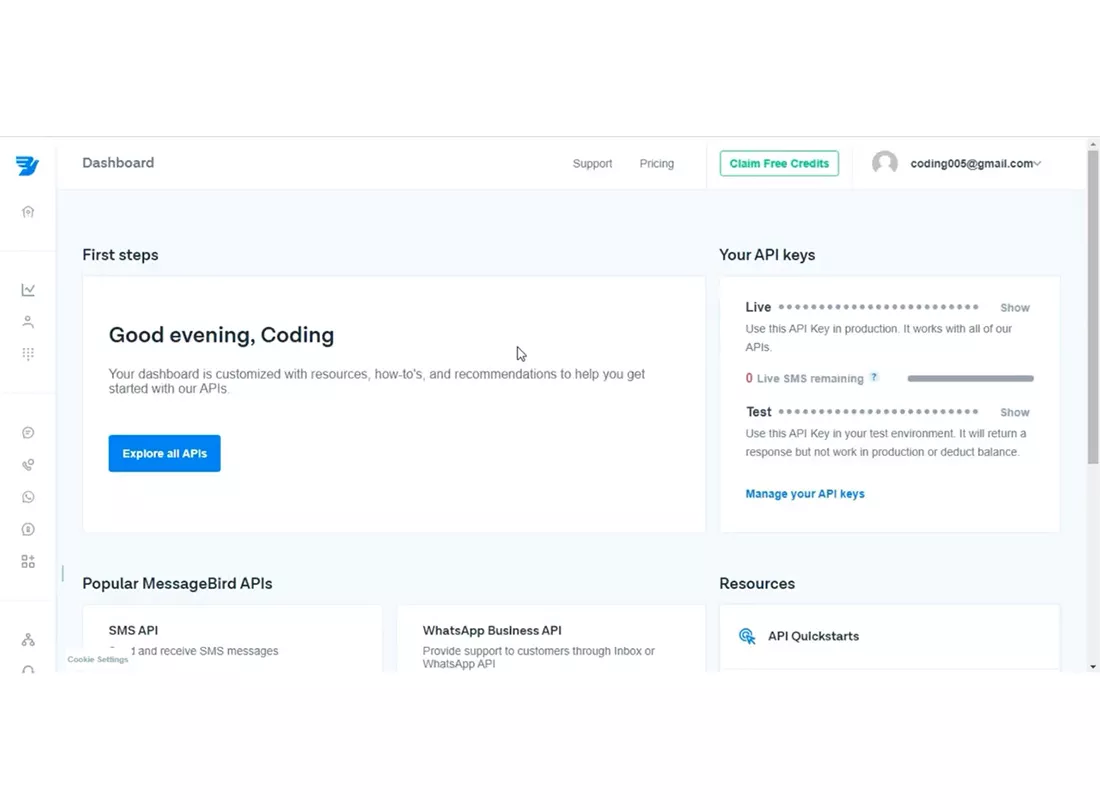Click the First steps heading
1100x810 pixels.
(x=120, y=255)
